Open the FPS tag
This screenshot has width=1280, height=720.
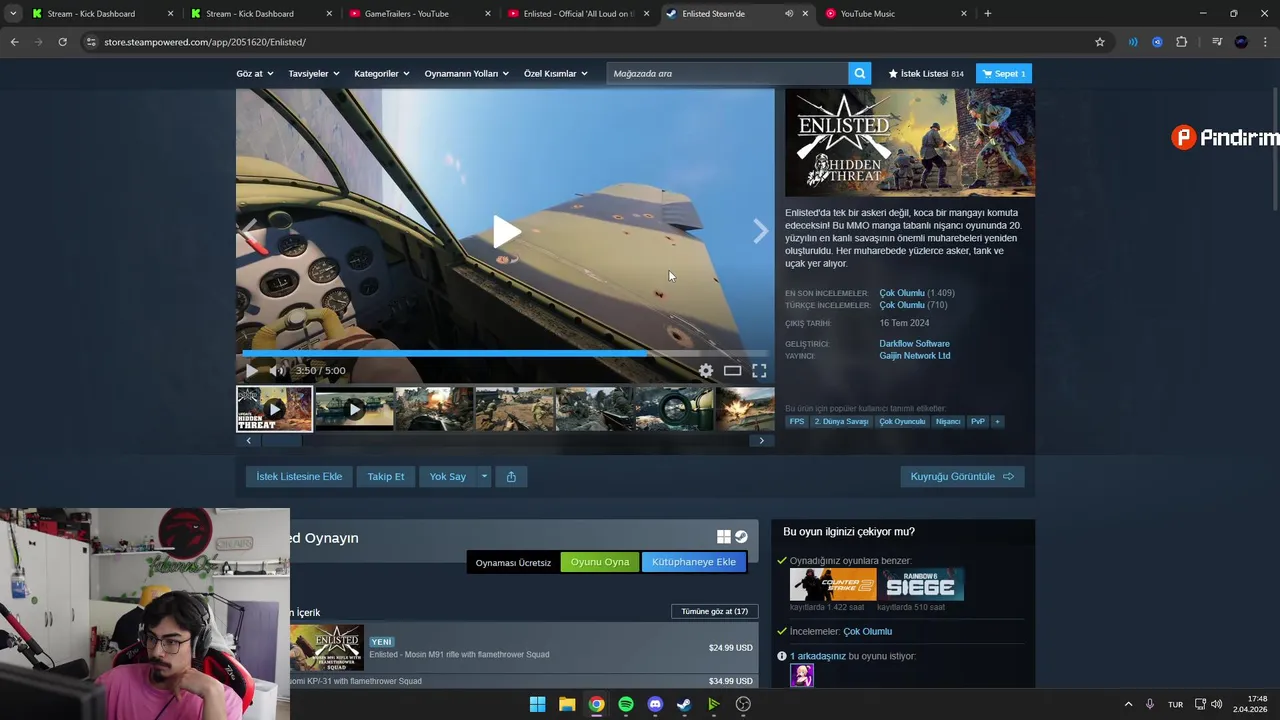coord(797,421)
